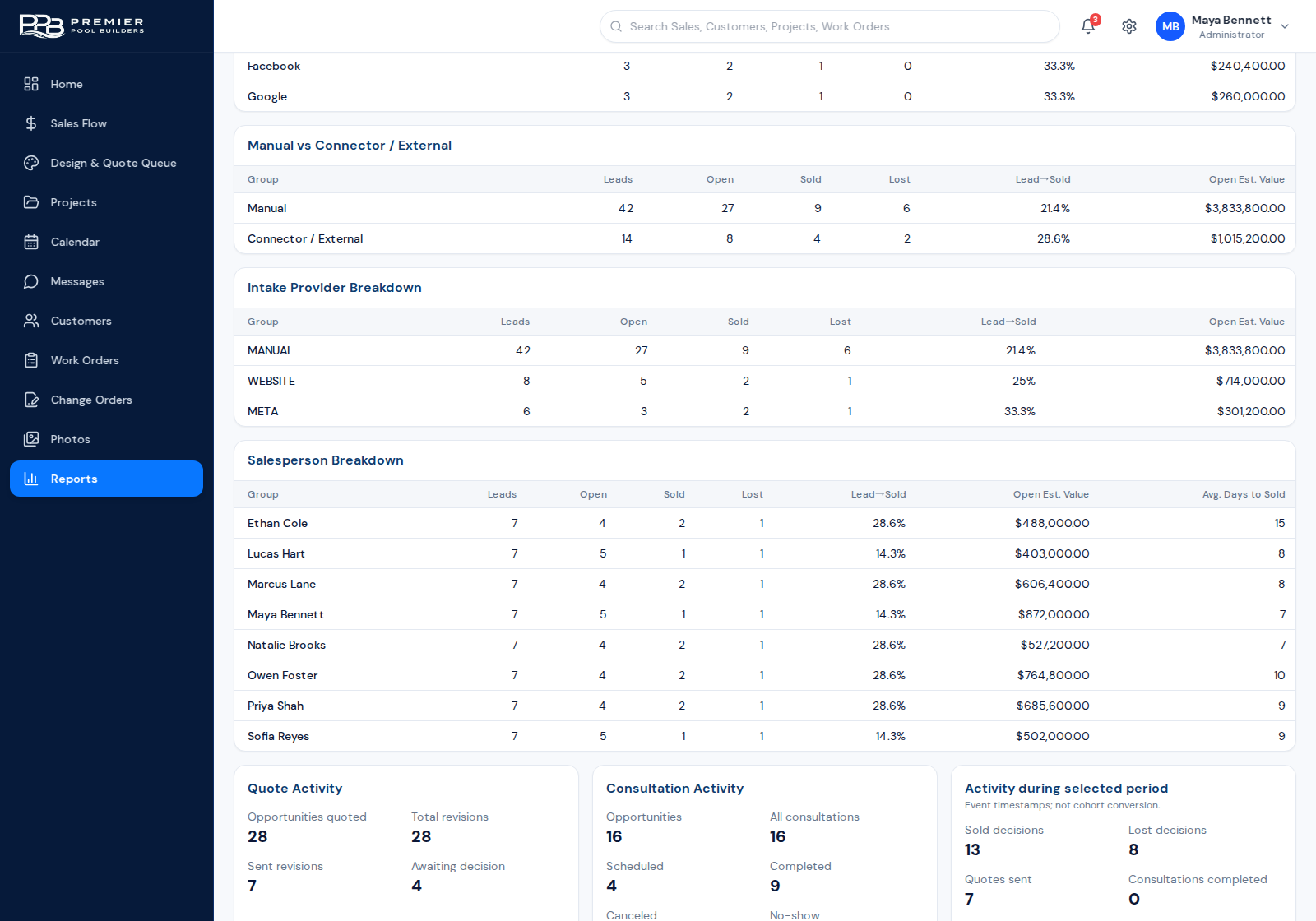Image resolution: width=1316 pixels, height=921 pixels.
Task: Click the Avg. Days to Sold header
Action: [x=1244, y=494]
